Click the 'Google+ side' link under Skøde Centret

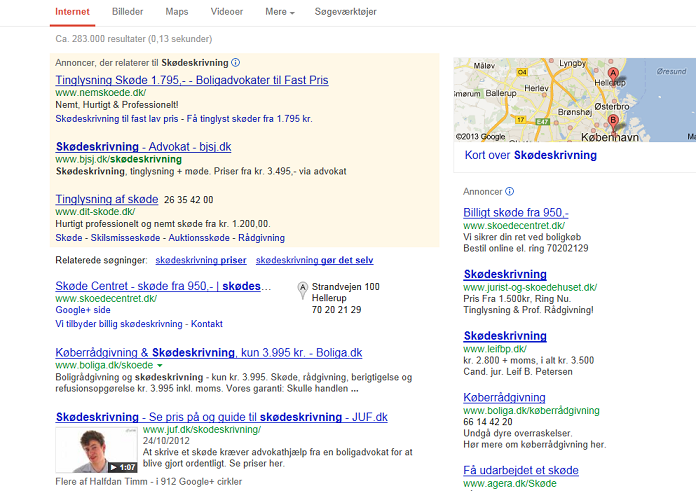[82, 311]
